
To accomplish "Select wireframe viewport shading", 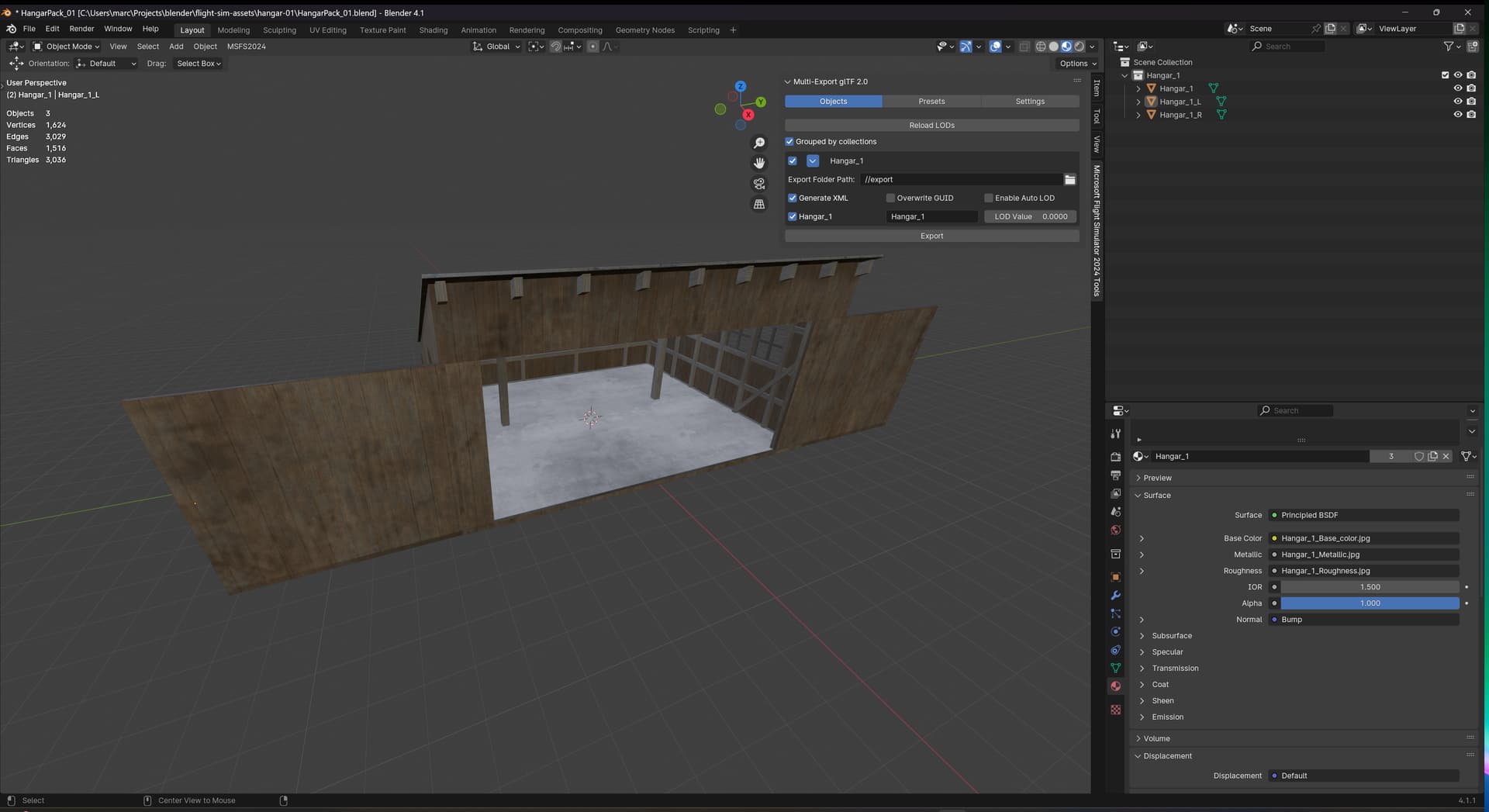I will click(x=1041, y=47).
